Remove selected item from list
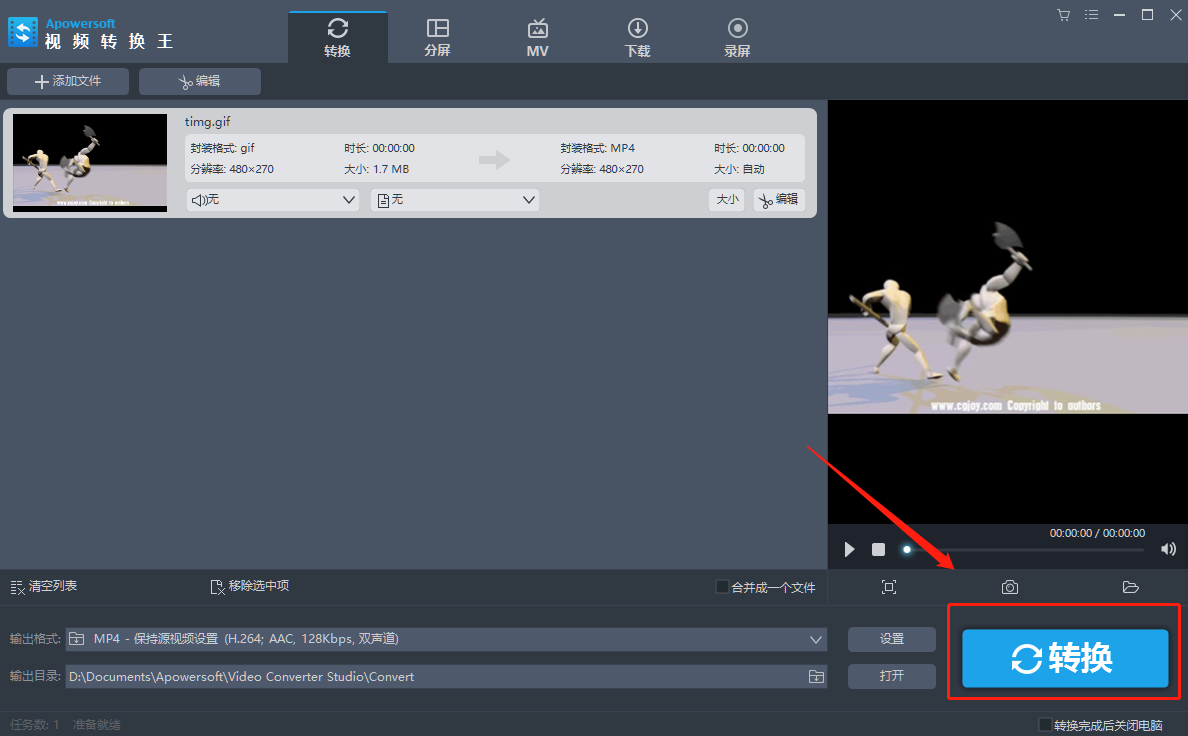1188x736 pixels. (x=249, y=587)
